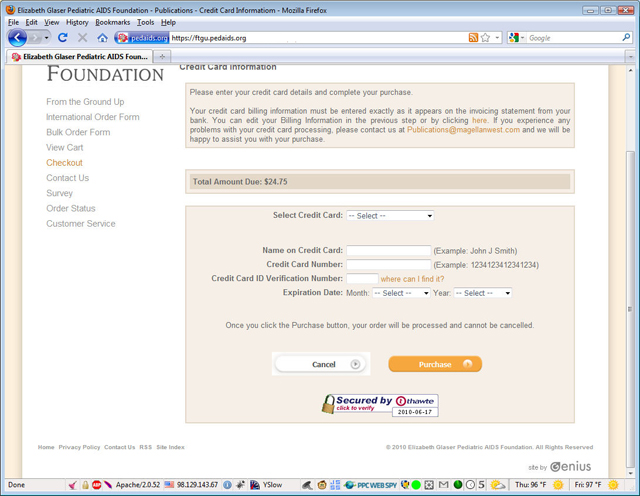Click the bright green circle status icon

tap(416, 485)
